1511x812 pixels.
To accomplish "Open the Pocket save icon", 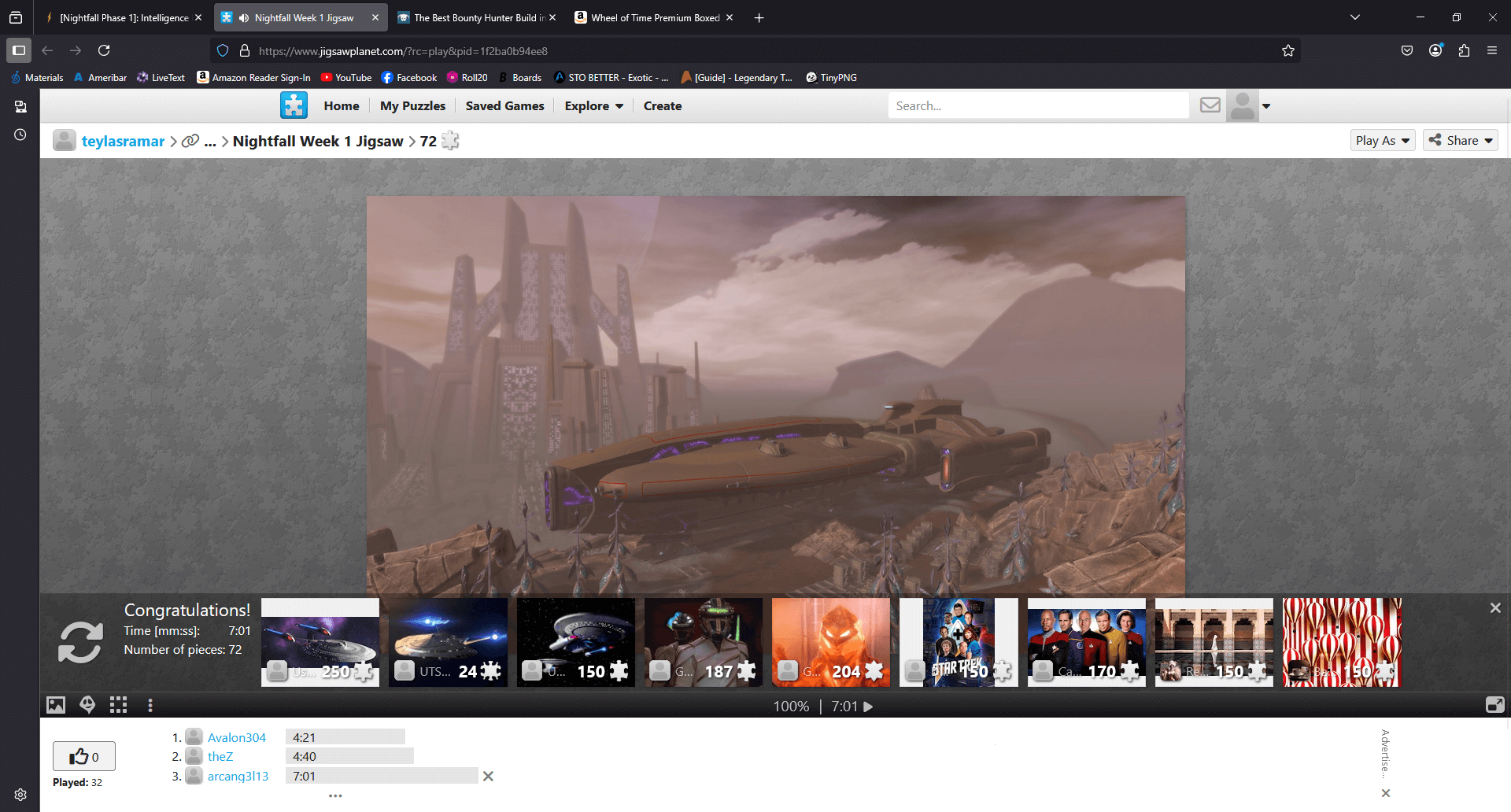I will pos(1407,50).
